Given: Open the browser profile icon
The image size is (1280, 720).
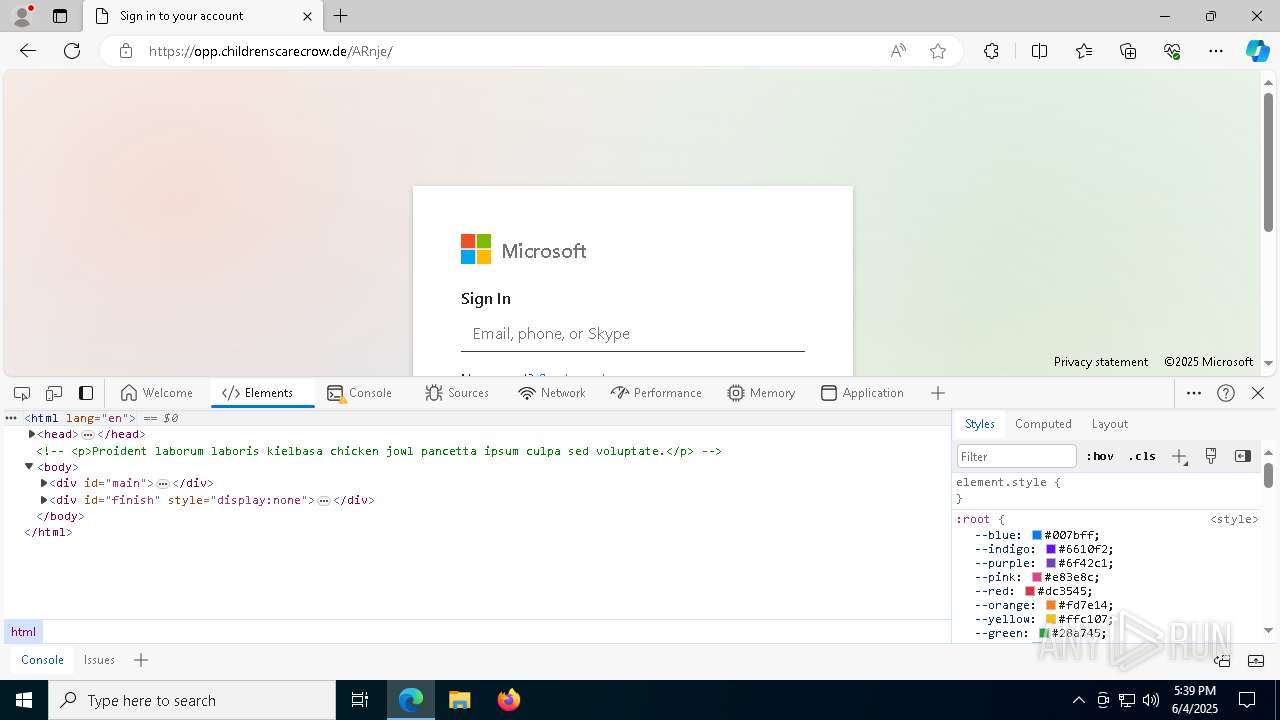Looking at the screenshot, I should point(22,16).
